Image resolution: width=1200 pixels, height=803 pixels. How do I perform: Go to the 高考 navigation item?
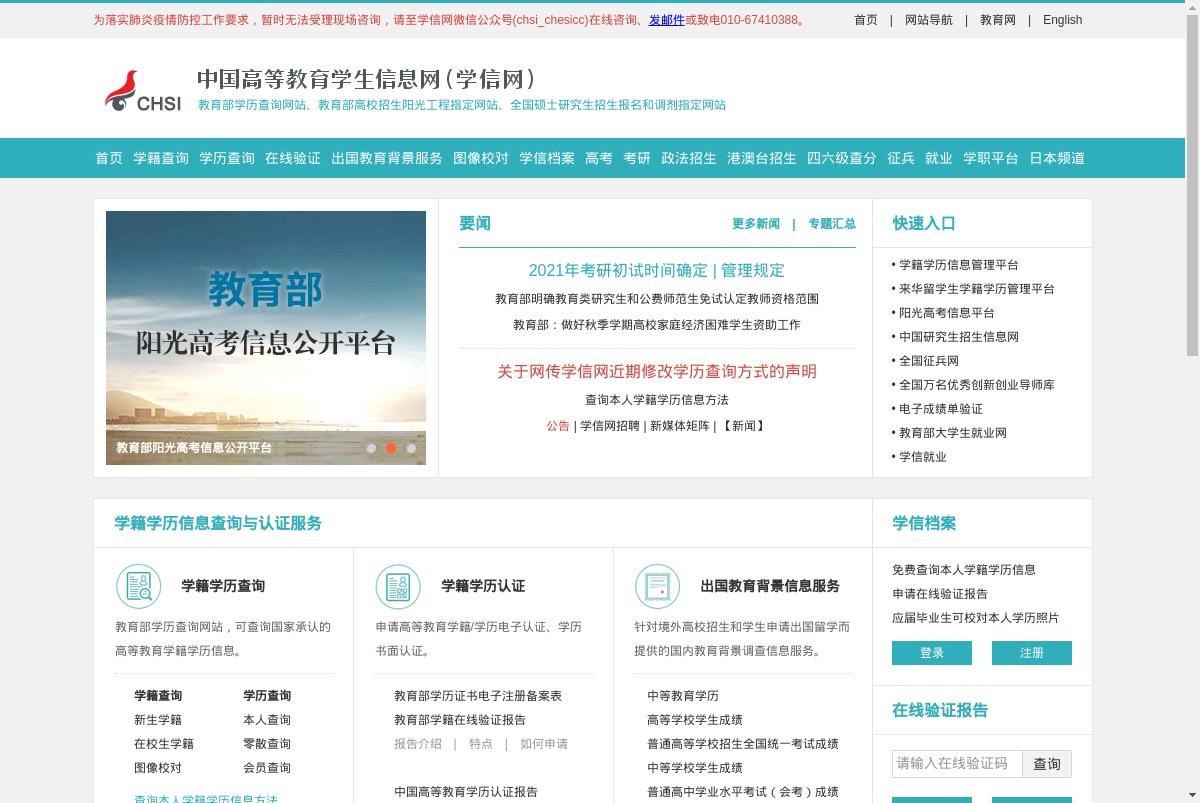[x=599, y=158]
